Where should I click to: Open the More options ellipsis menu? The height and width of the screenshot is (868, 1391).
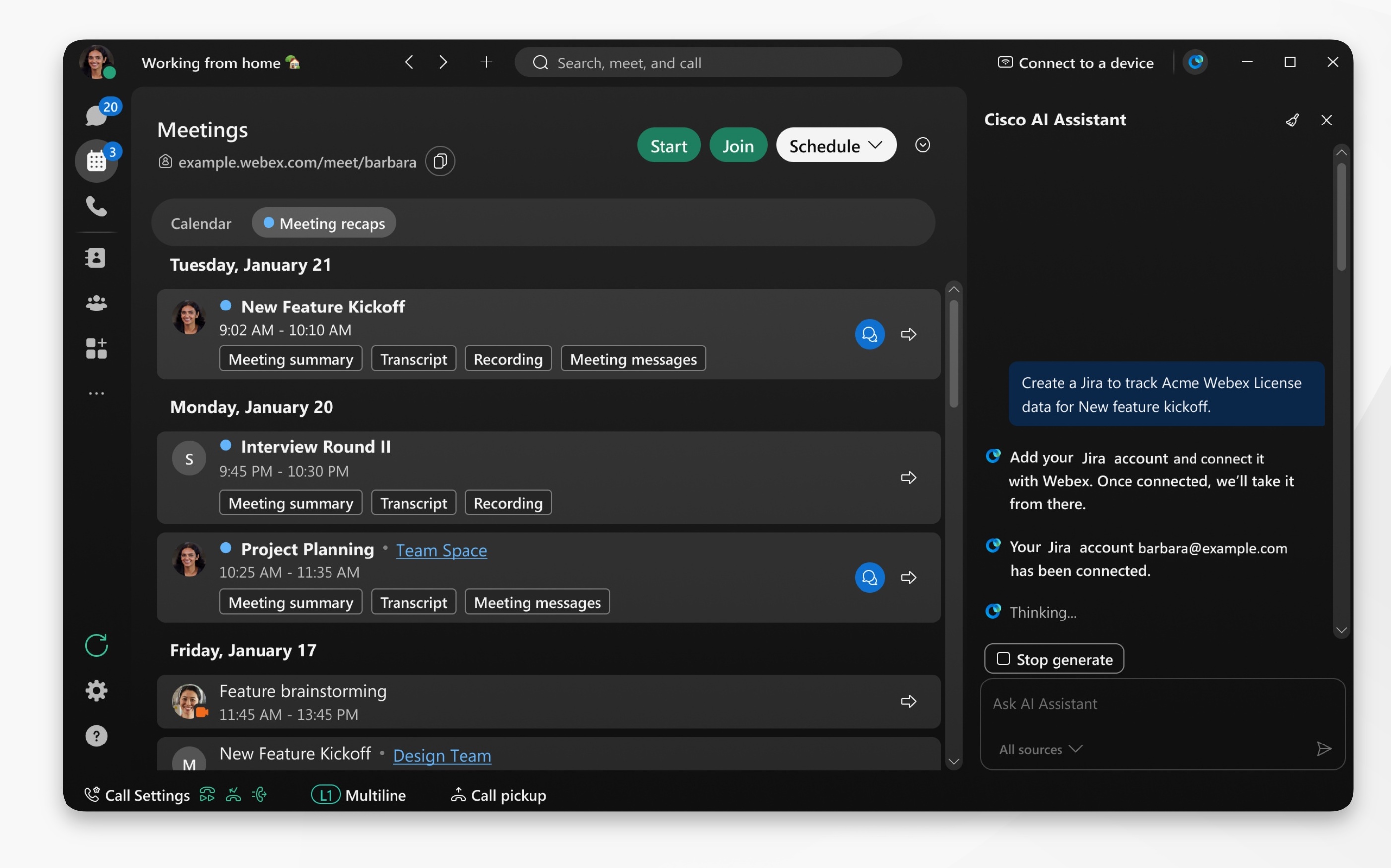pyautogui.click(x=96, y=393)
